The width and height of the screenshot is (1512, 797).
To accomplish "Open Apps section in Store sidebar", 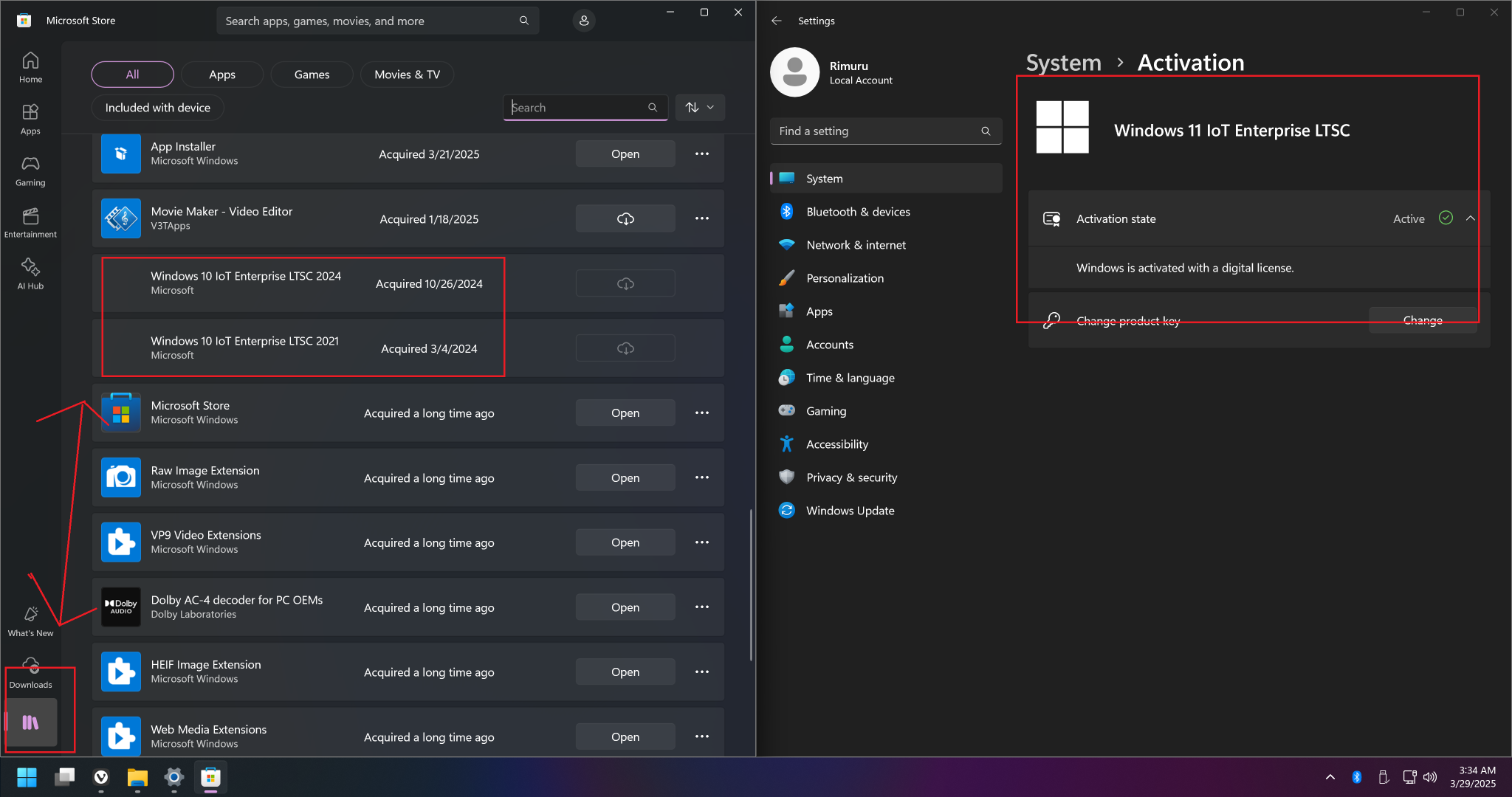I will coord(30,119).
